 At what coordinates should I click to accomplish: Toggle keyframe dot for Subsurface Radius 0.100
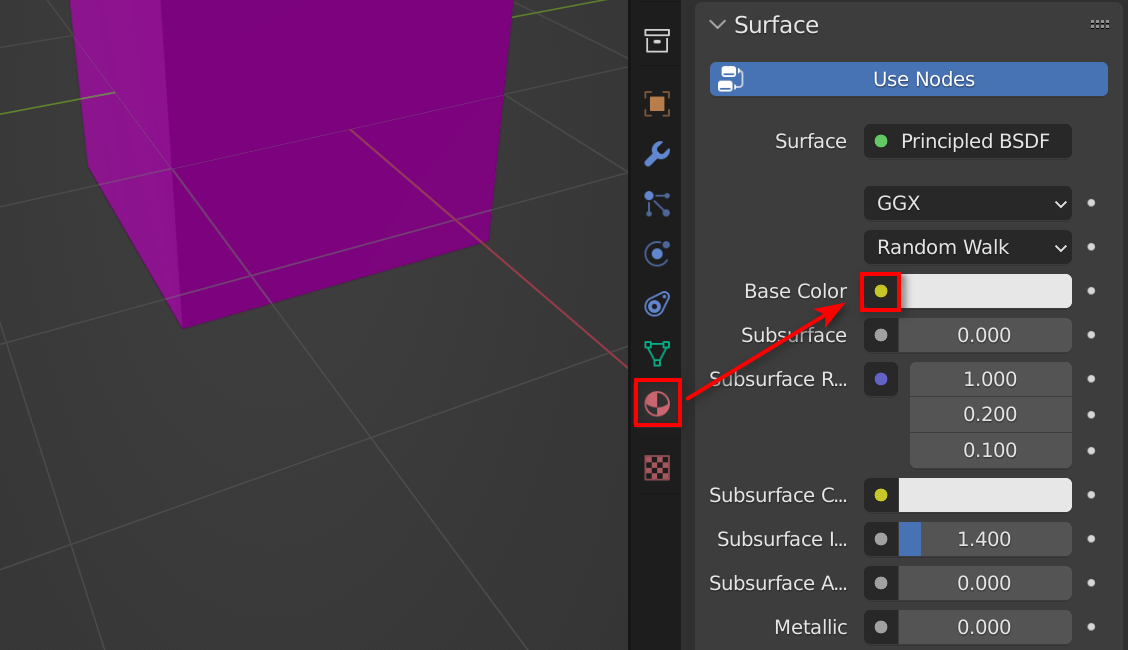1091,451
